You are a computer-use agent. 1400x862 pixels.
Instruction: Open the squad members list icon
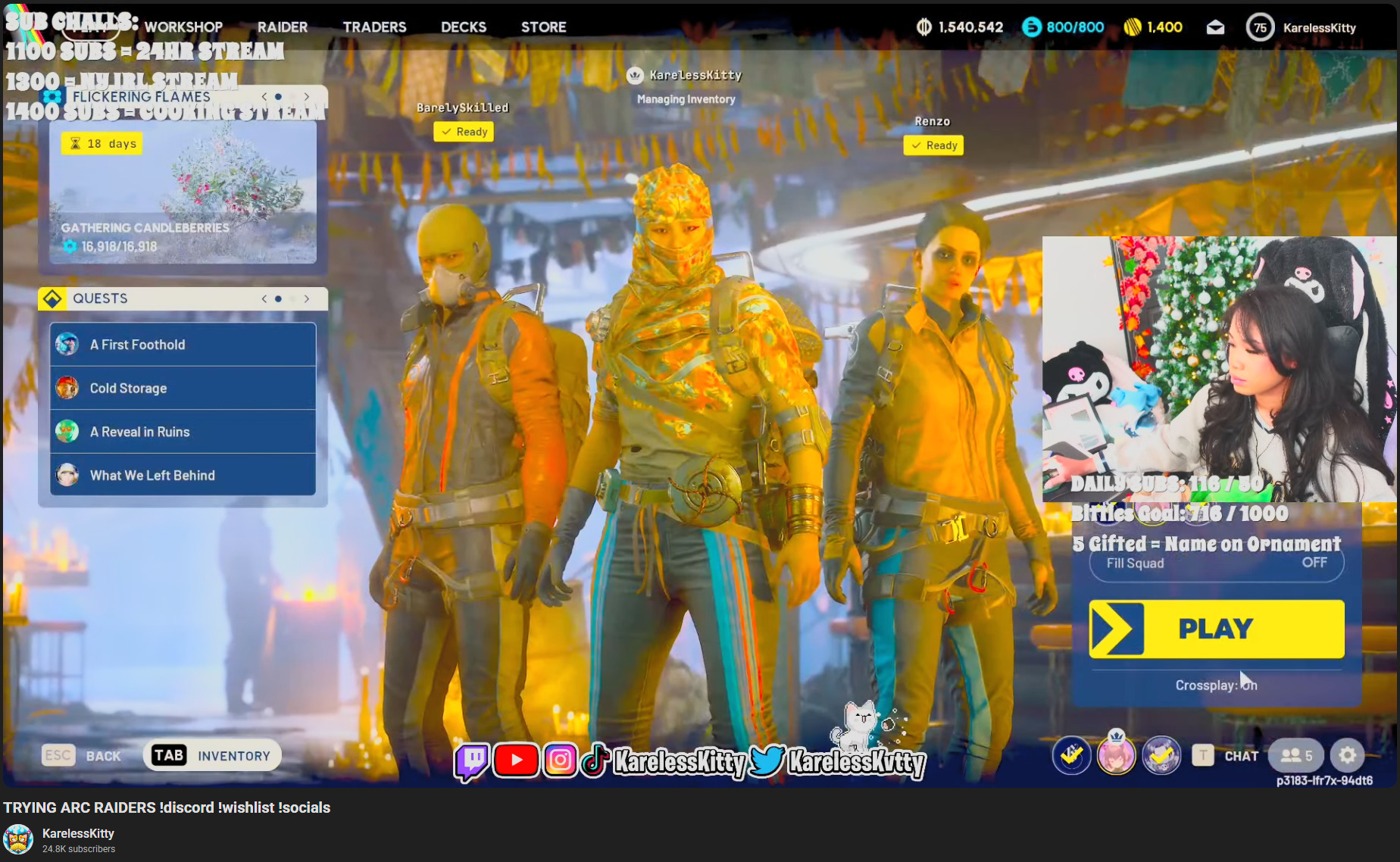(1296, 755)
